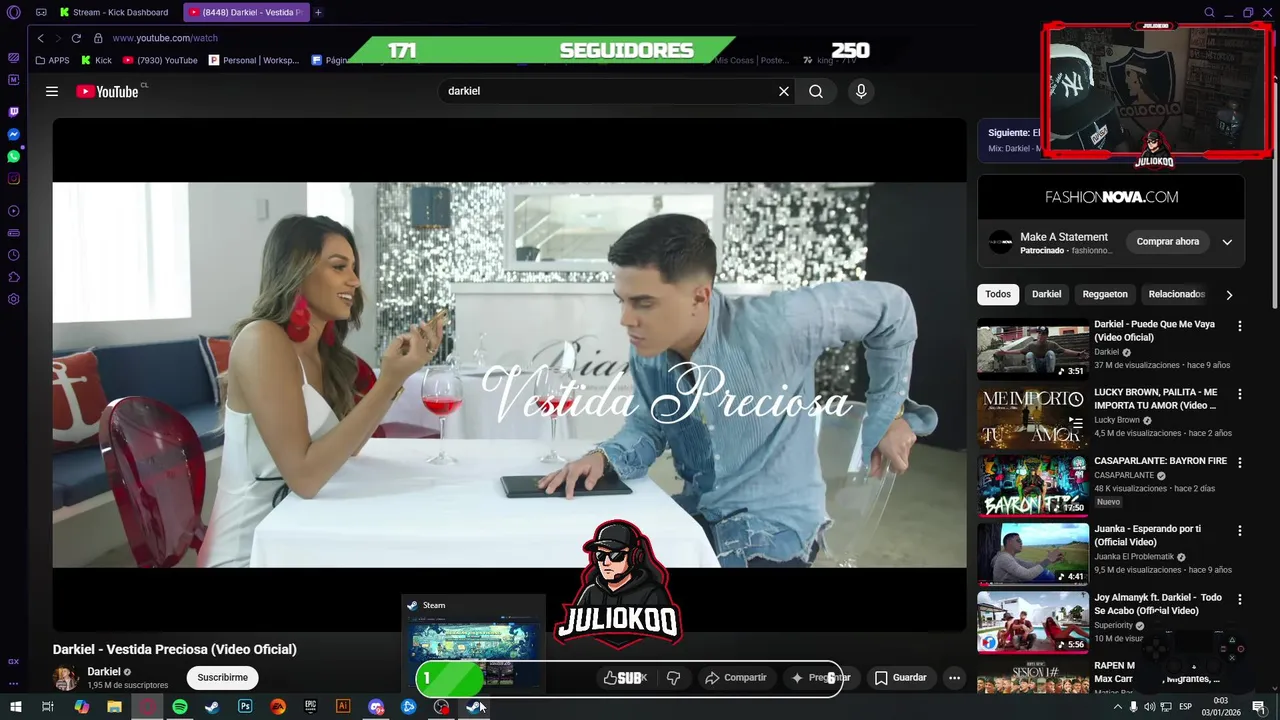Select the Darkiel filter chip

point(1046,294)
